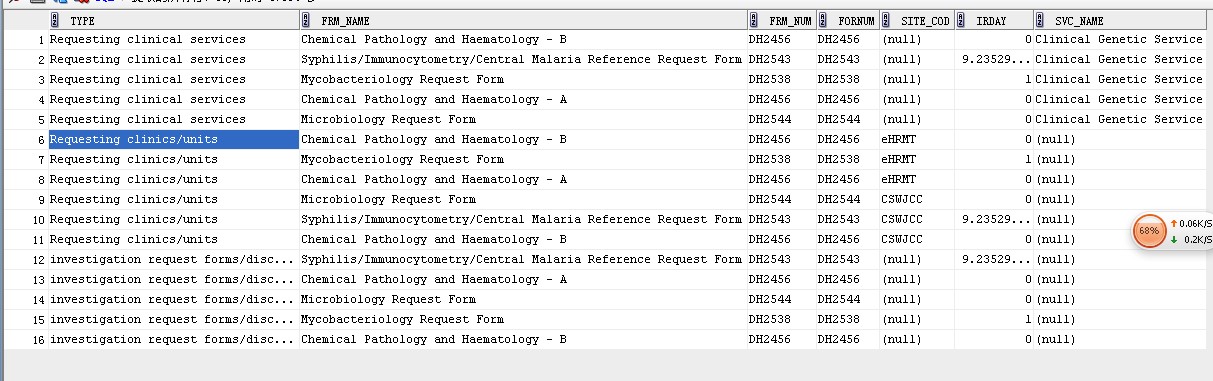Click FORNUM 'DH2544' in row 5
1213x381 pixels.
click(839, 120)
